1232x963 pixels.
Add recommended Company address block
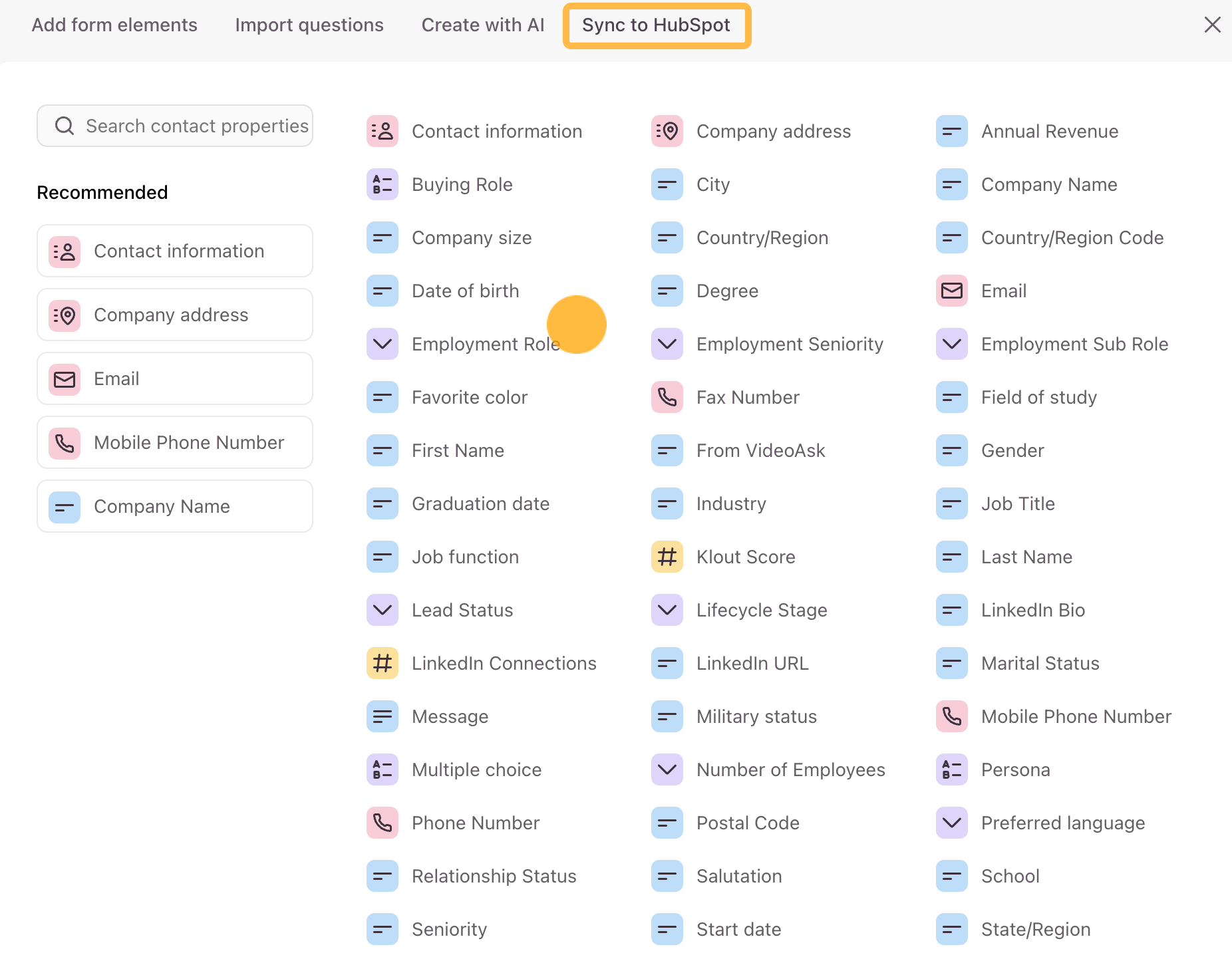pyautogui.click(x=175, y=315)
